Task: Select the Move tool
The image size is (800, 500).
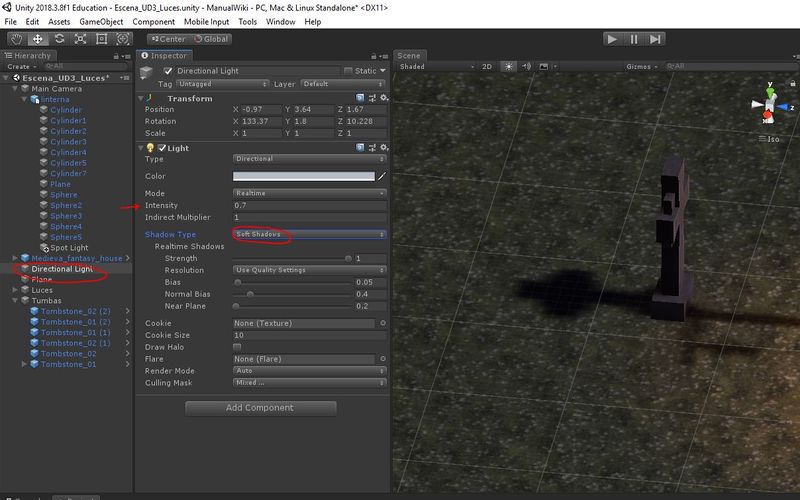Action: tap(38, 39)
